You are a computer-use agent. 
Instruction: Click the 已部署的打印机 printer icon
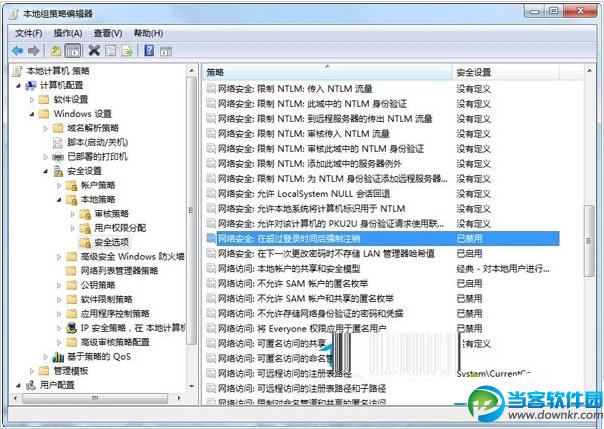(58, 157)
